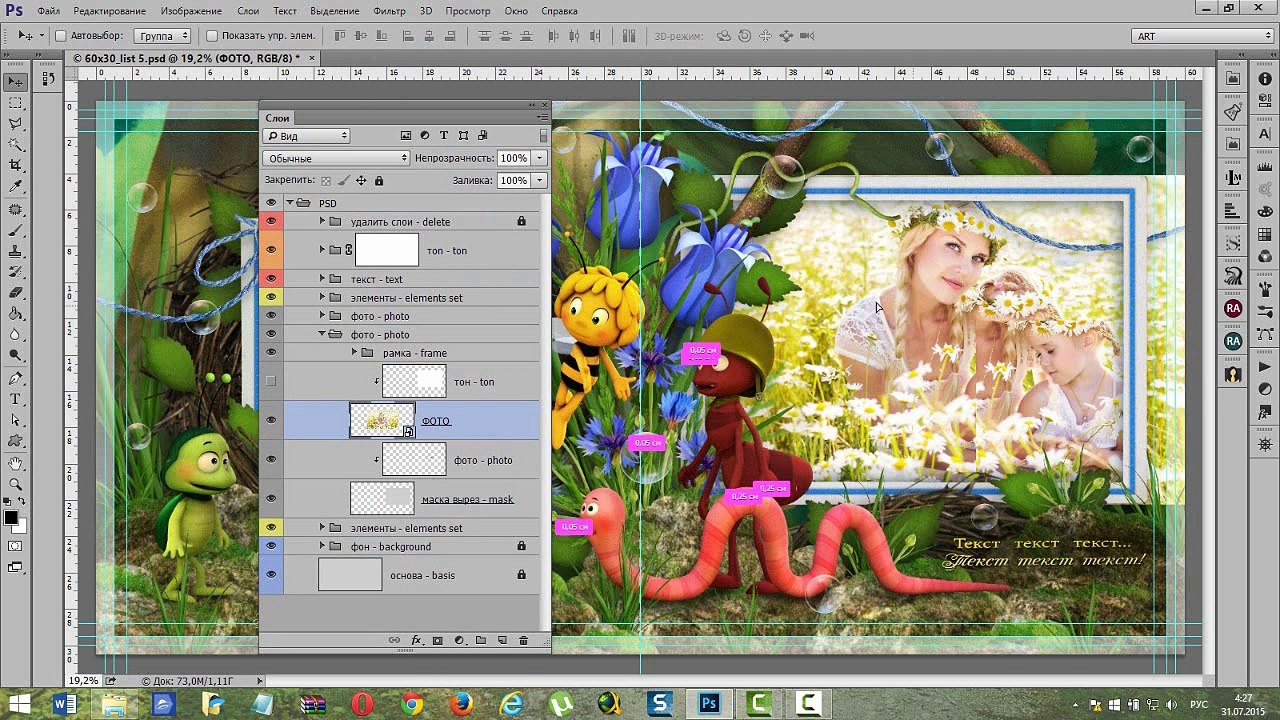
Task: Select the Healing Brush tool
Action: click(16, 210)
